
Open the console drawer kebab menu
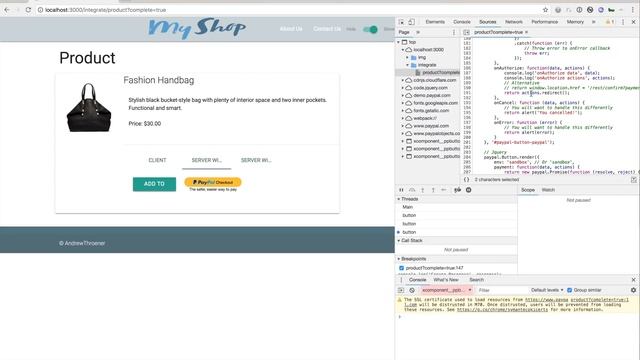(401, 280)
